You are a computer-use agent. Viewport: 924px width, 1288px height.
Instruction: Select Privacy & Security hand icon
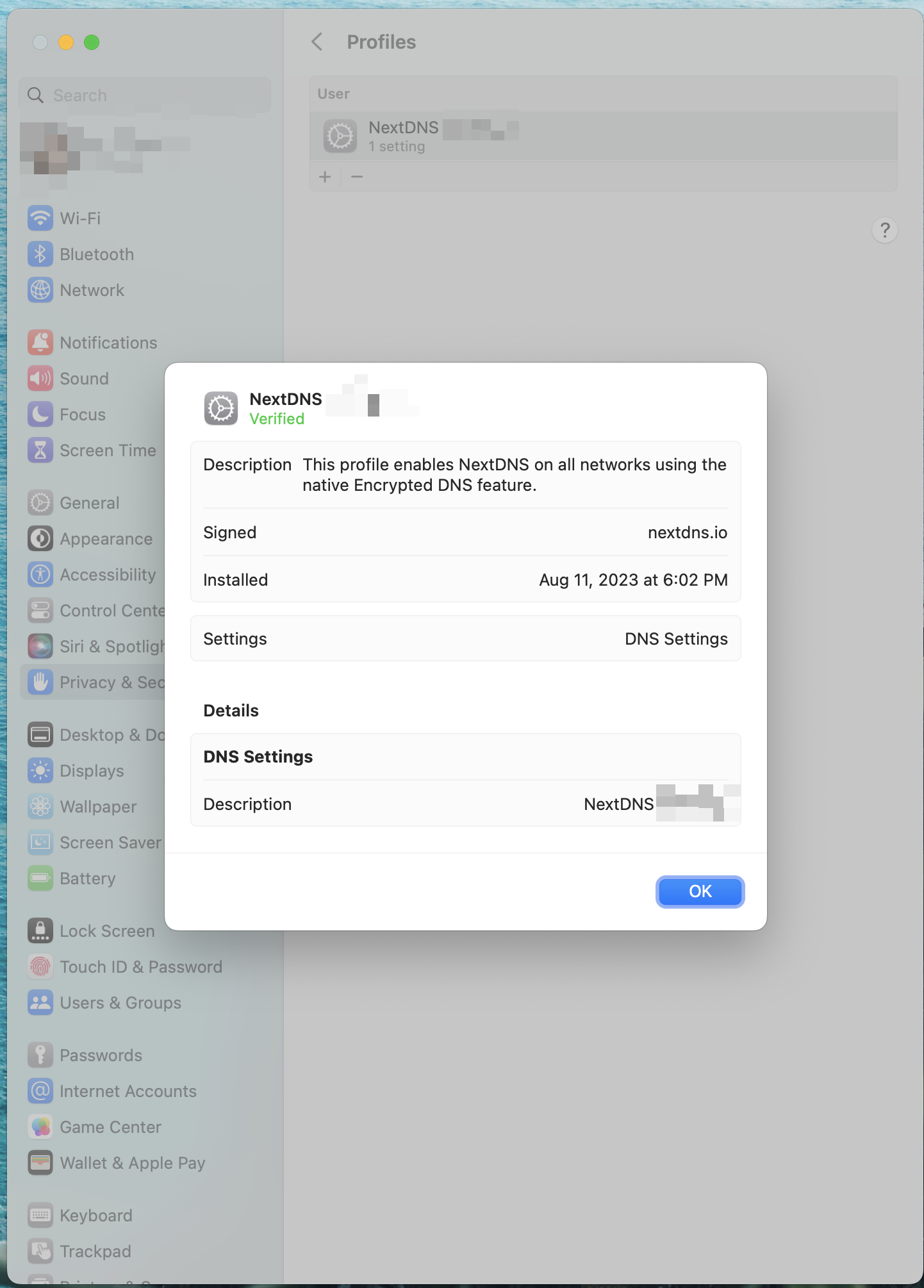[x=40, y=682]
